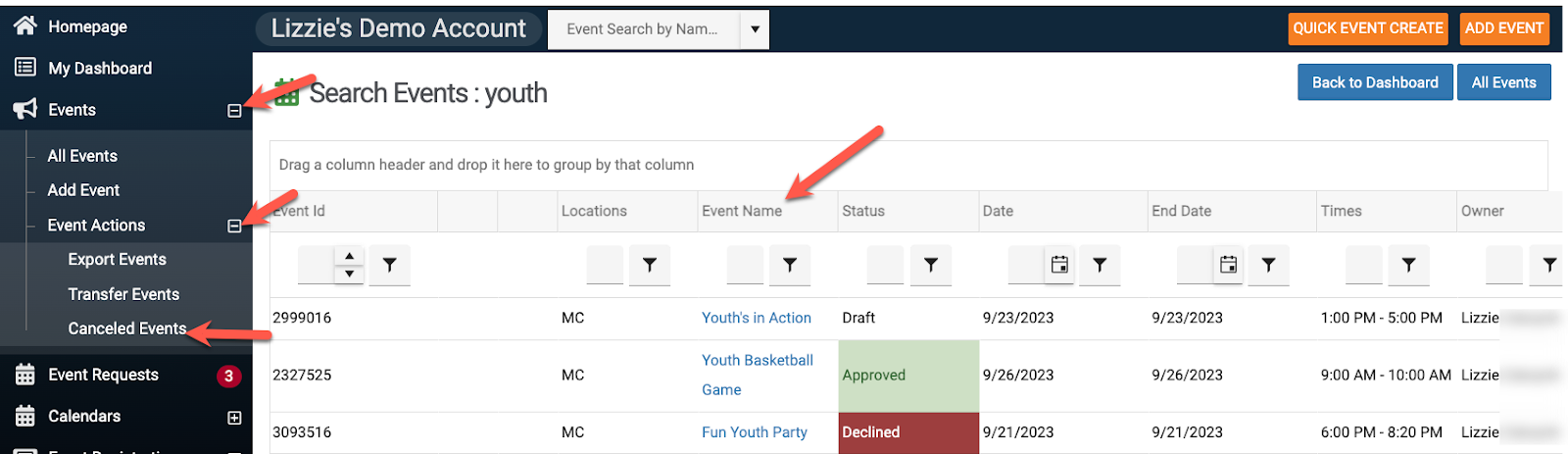Click the Times column filter icon
Image resolution: width=1568 pixels, height=454 pixels.
click(x=1408, y=265)
